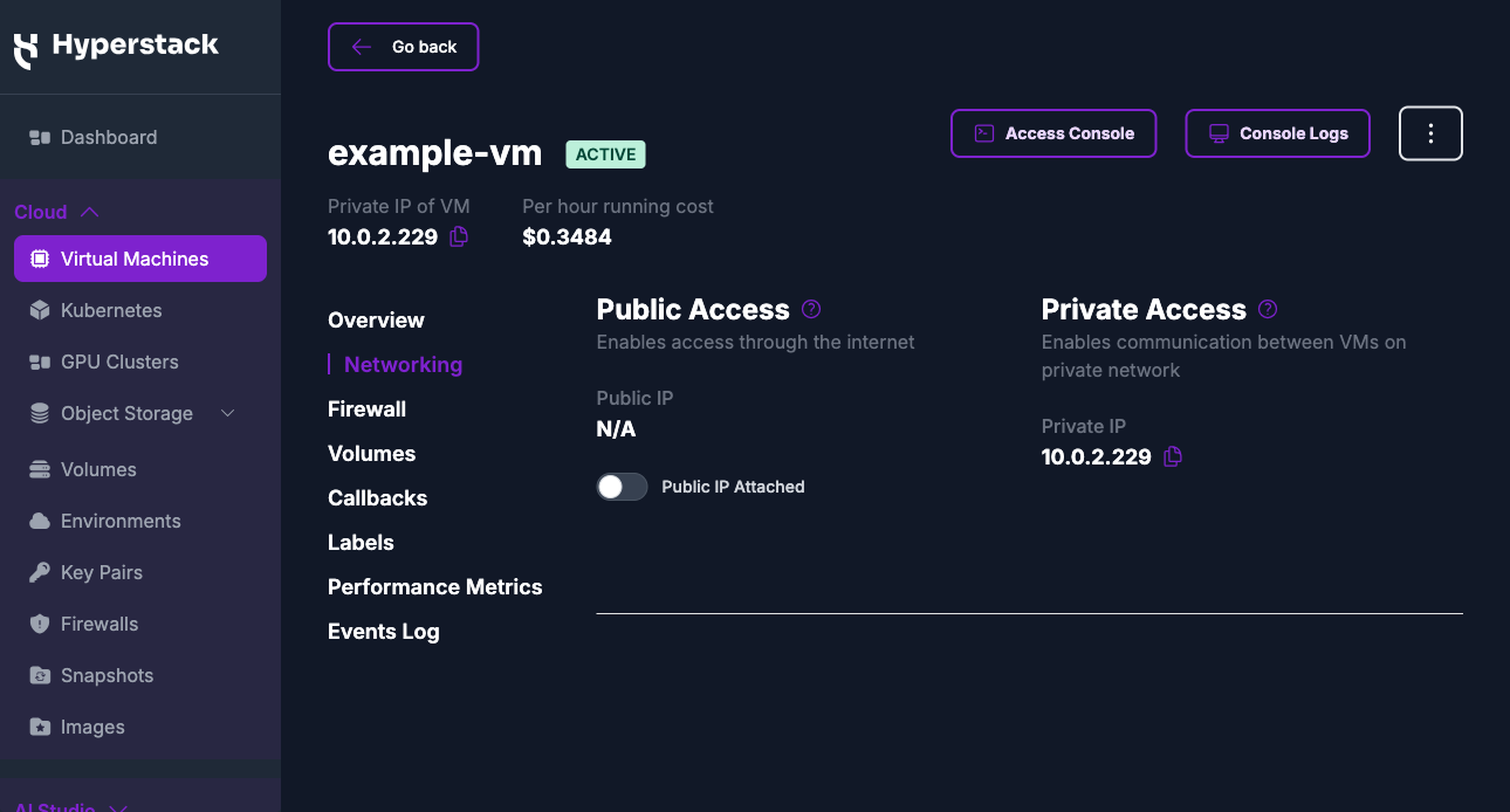This screenshot has width=1510, height=812.
Task: Click the Volumes disk icon
Action: coord(40,470)
